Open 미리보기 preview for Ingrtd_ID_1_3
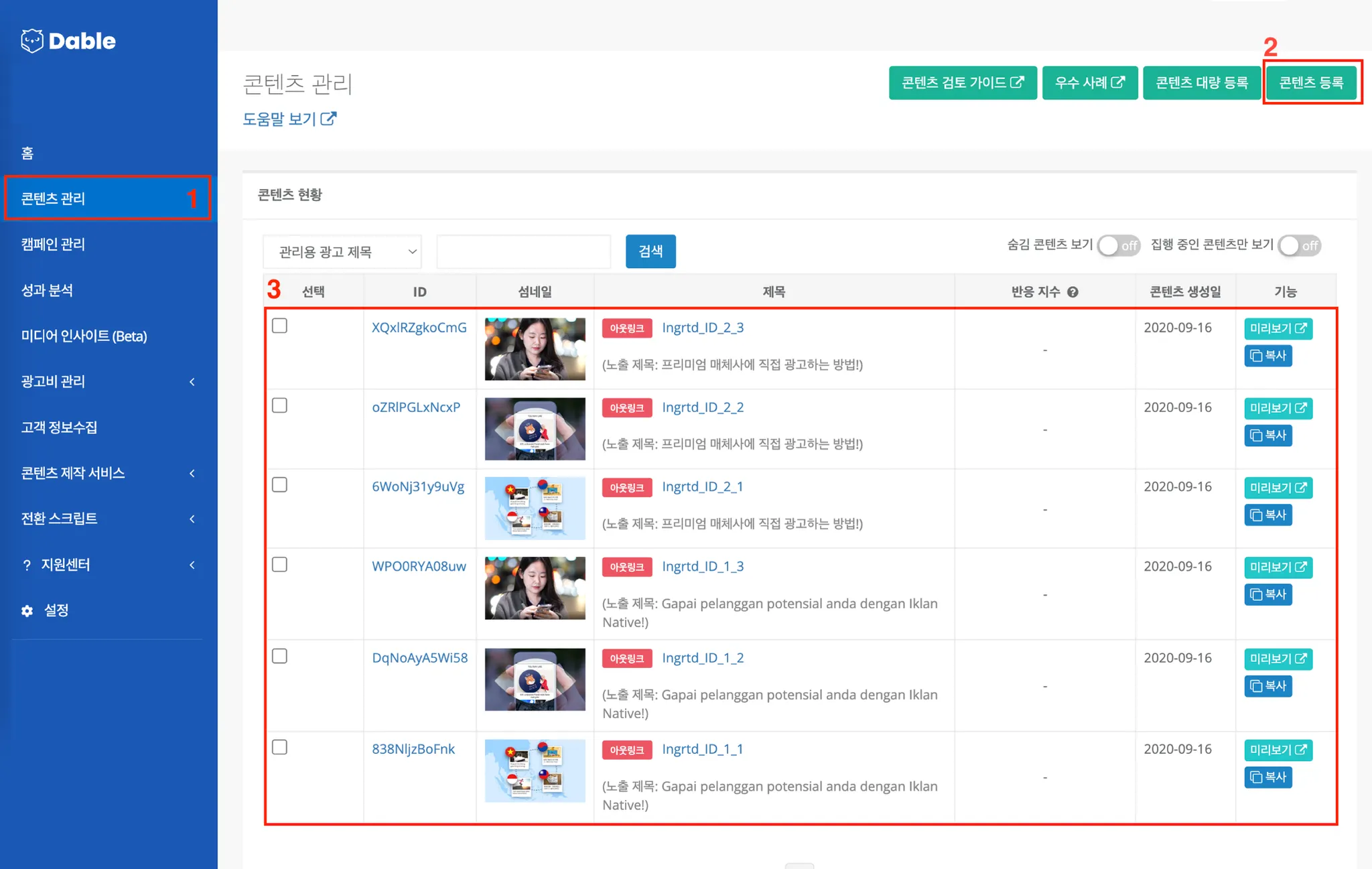 pos(1278,567)
